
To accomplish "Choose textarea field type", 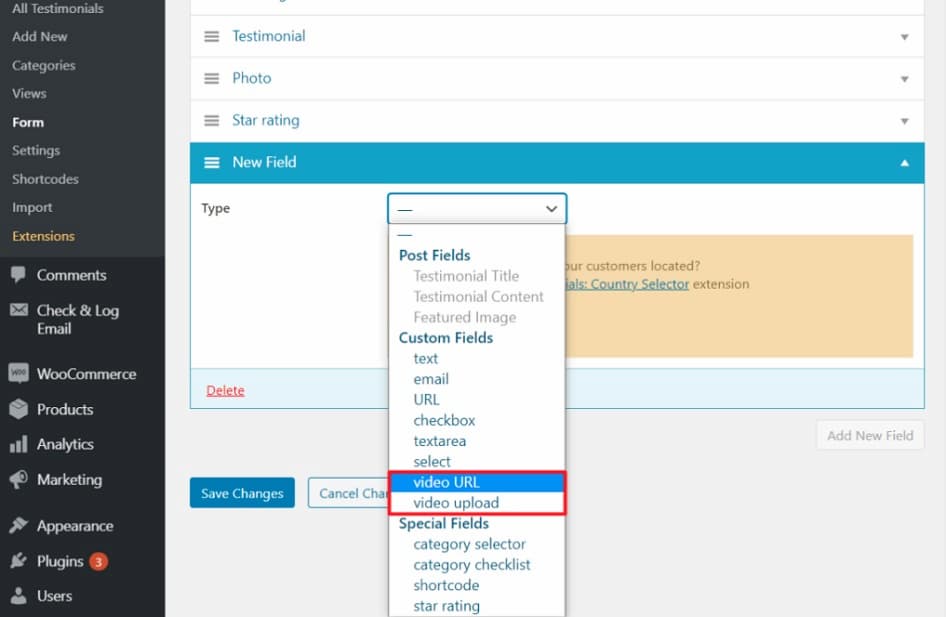I will point(439,441).
